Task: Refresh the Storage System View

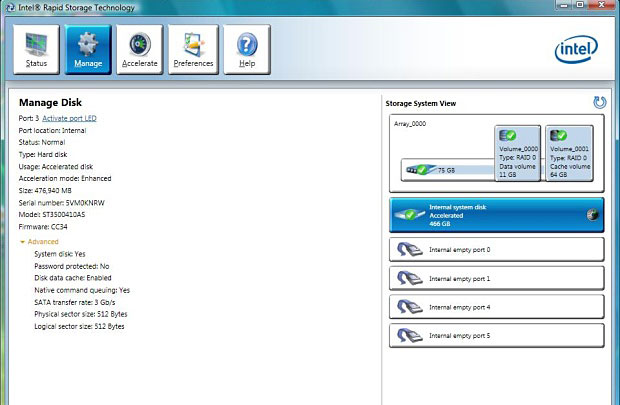Action: pyautogui.click(x=599, y=102)
